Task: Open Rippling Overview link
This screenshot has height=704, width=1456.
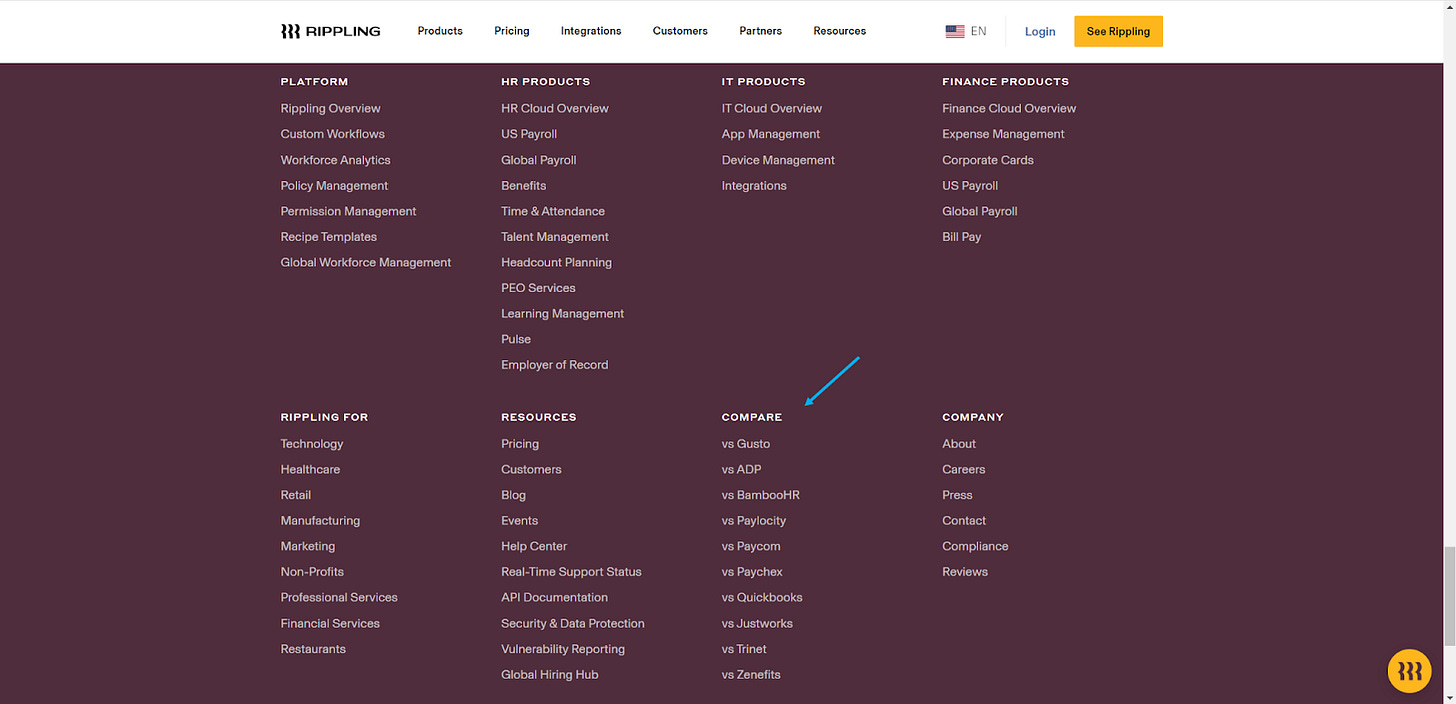Action: click(330, 108)
